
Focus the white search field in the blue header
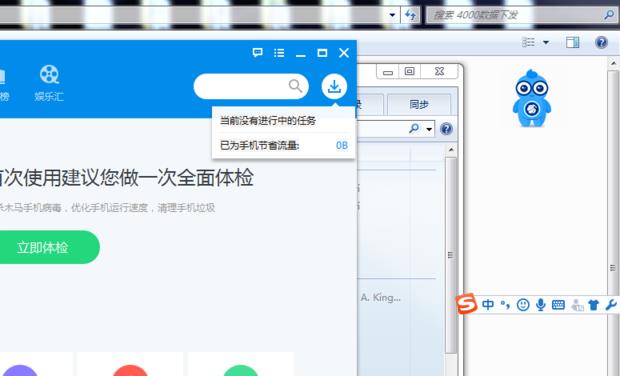click(251, 86)
